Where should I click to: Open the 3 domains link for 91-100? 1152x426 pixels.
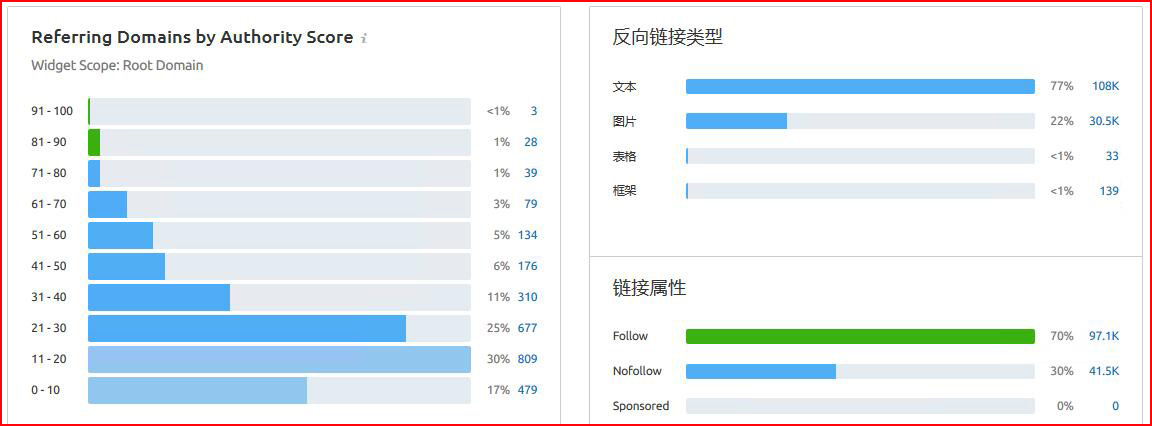pos(533,111)
